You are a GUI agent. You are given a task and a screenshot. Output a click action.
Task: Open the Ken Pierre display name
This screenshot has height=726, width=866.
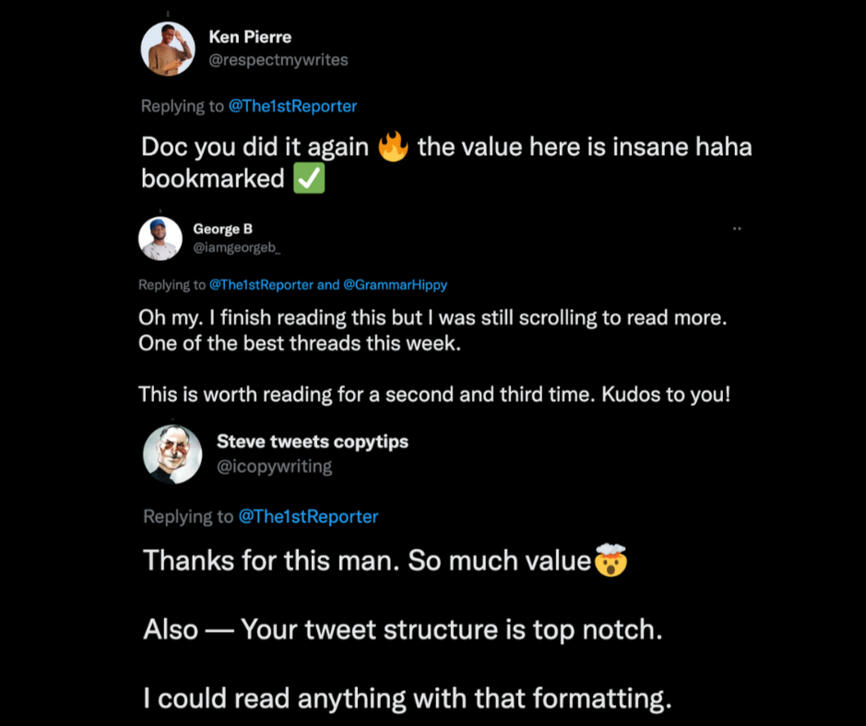coord(250,37)
